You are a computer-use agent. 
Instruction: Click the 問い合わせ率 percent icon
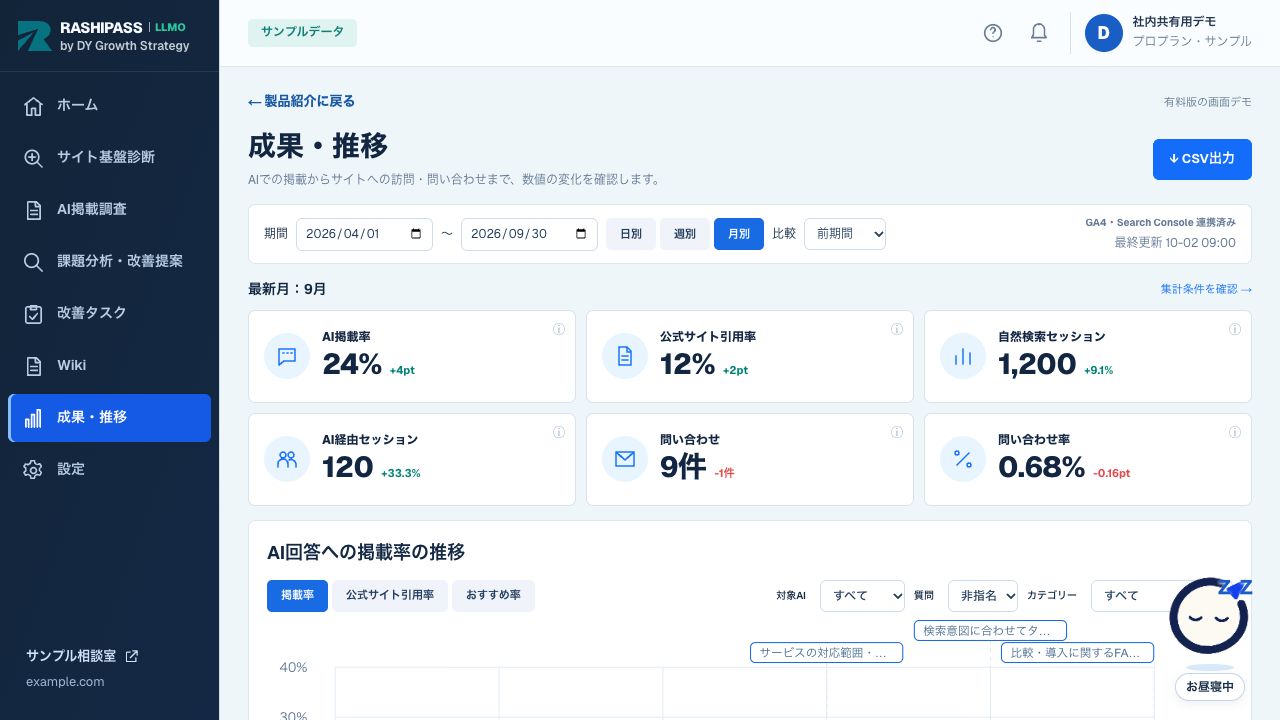(963, 459)
